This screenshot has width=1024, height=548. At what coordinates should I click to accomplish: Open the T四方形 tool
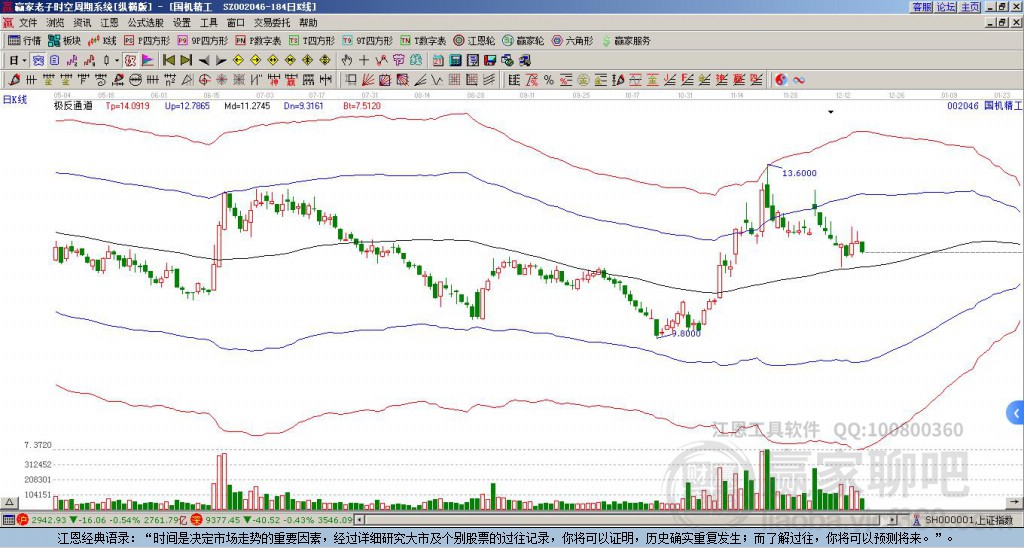(312, 40)
